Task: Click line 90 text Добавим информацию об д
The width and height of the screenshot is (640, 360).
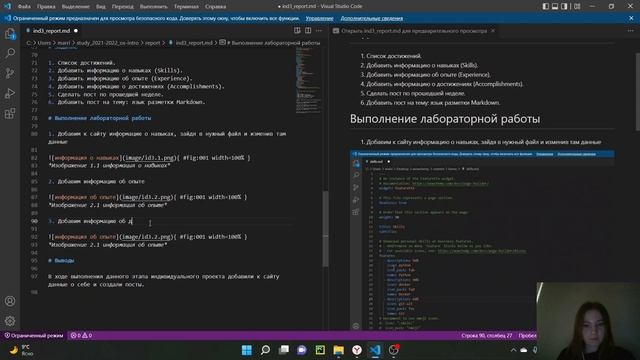Action: click(95, 221)
